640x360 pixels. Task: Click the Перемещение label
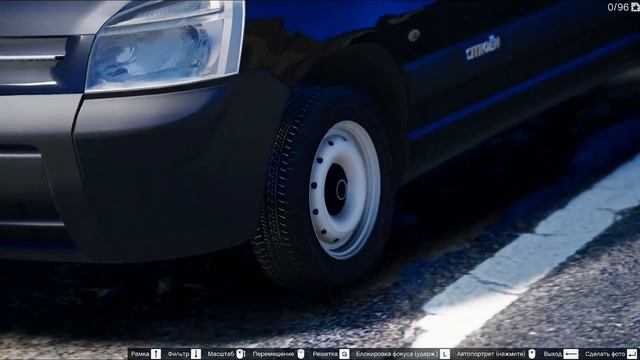tap(273, 354)
